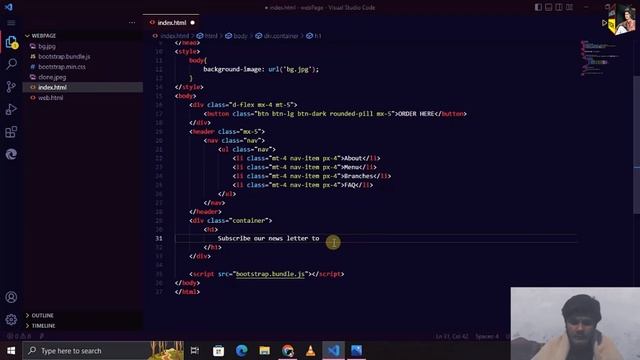Click errors and warnings status bar item
Screen dimensions: 640x360
(x=19, y=336)
